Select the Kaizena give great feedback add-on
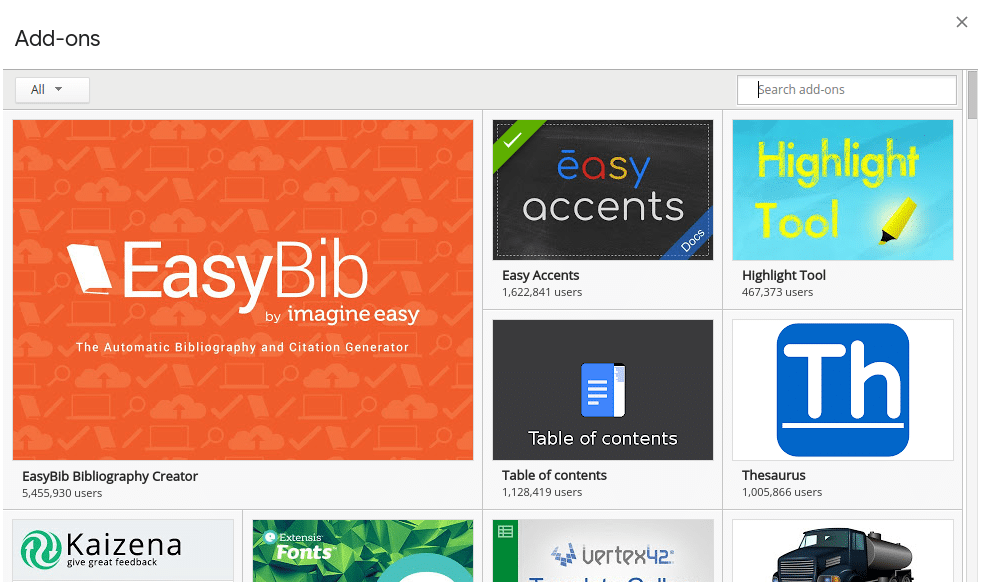Viewport: 986px width, 582px height. point(123,550)
